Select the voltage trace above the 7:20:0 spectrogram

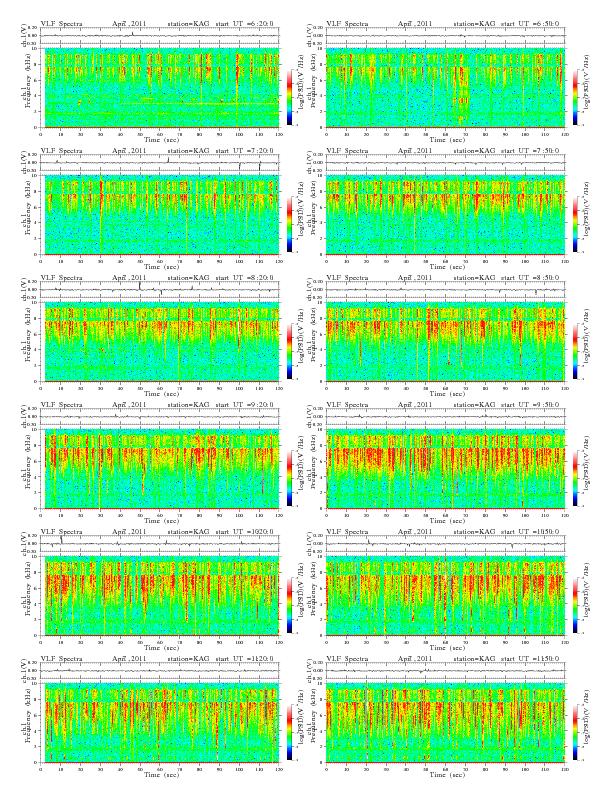[x=160, y=163]
